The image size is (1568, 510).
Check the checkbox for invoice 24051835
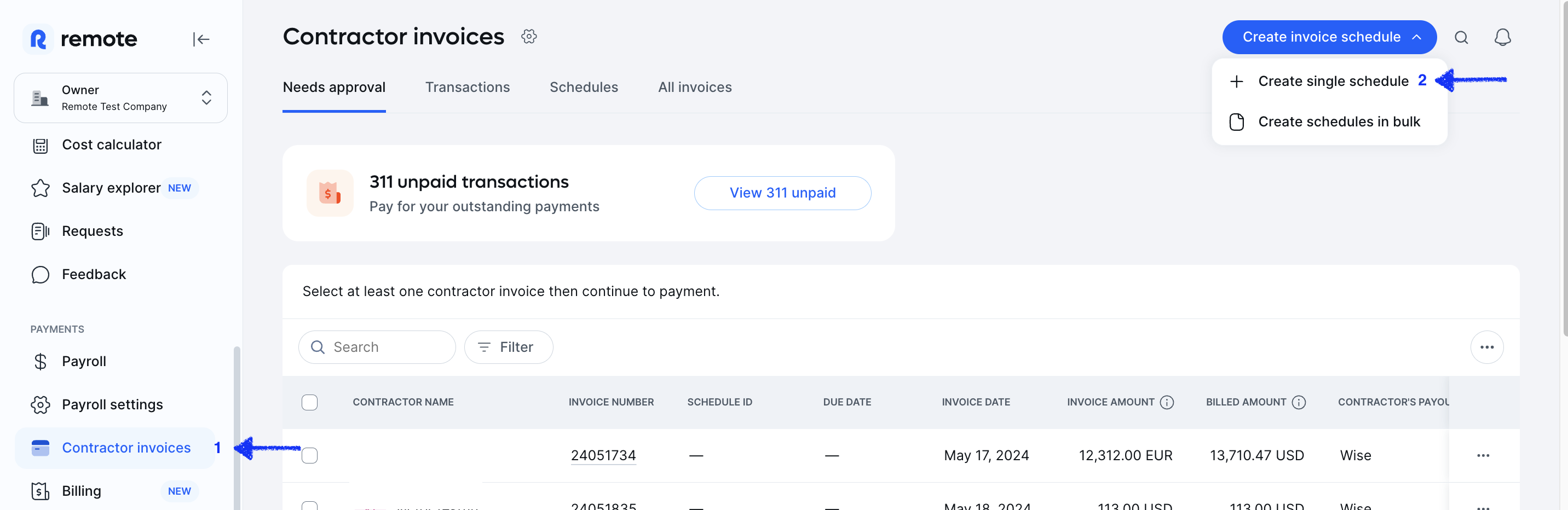tap(310, 505)
